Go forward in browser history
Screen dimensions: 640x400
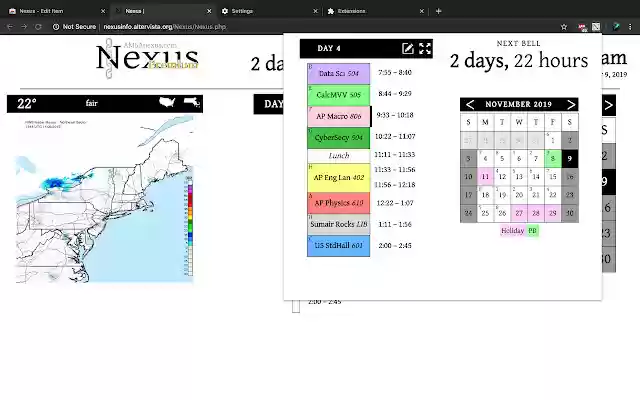click(x=24, y=27)
